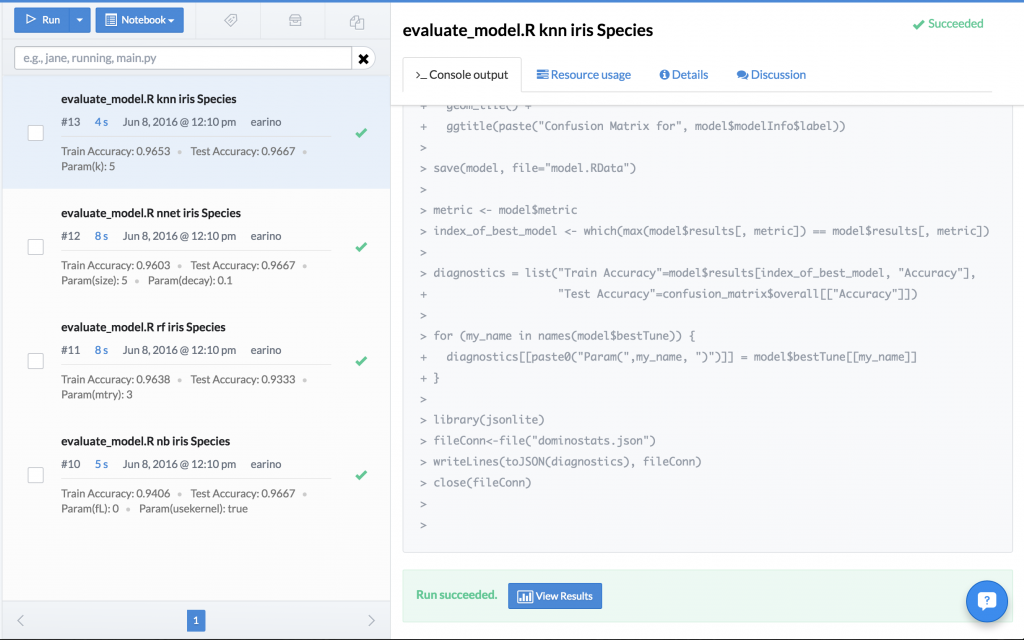Clear the search filter with X
Image resolution: width=1024 pixels, height=640 pixels.
pyautogui.click(x=364, y=59)
